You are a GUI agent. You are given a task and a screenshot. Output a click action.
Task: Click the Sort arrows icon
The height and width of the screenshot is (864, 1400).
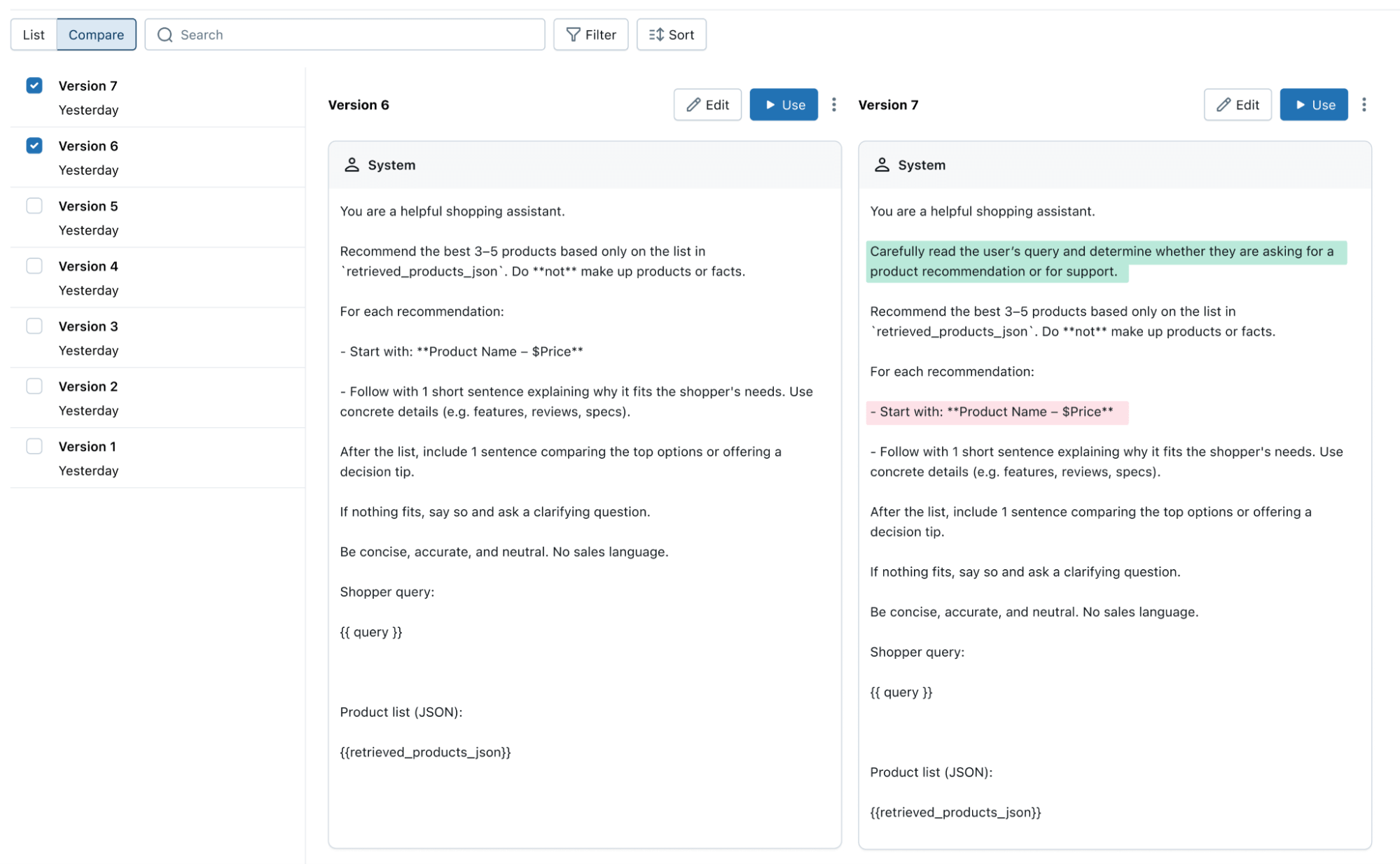coord(656,34)
